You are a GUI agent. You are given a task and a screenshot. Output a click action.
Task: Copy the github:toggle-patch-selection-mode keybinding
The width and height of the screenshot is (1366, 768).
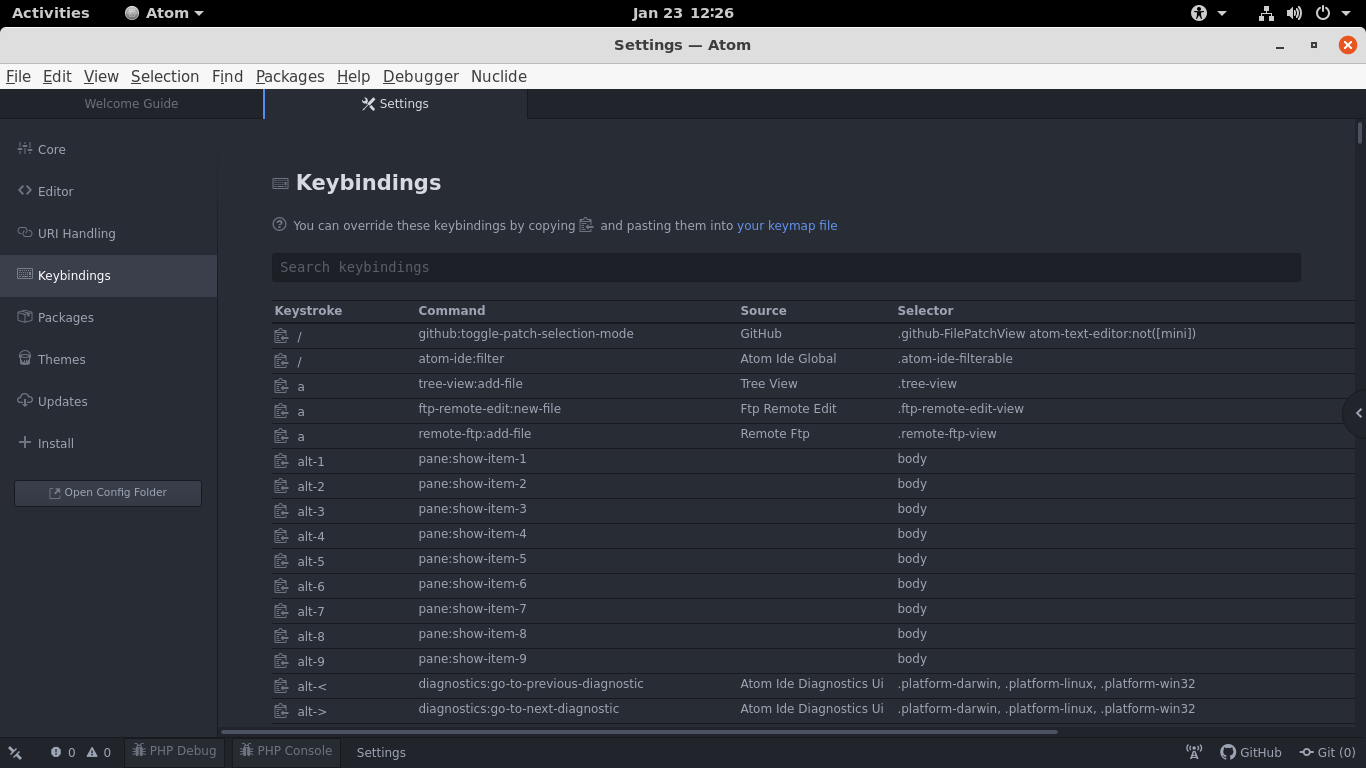[282, 336]
